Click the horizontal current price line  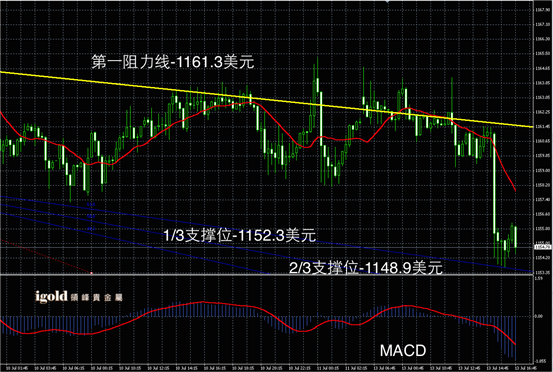(267, 247)
